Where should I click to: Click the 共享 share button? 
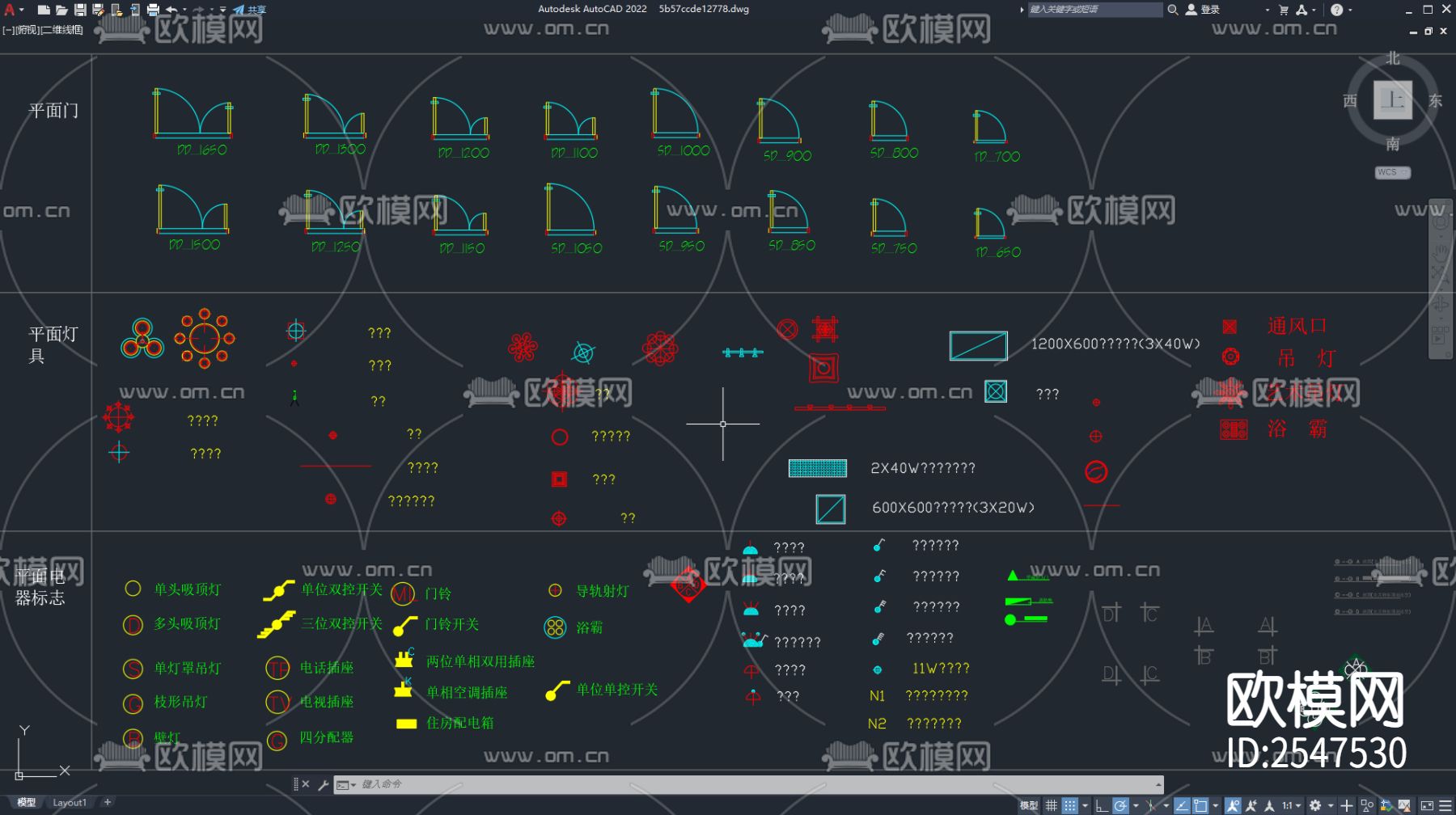tap(250, 10)
